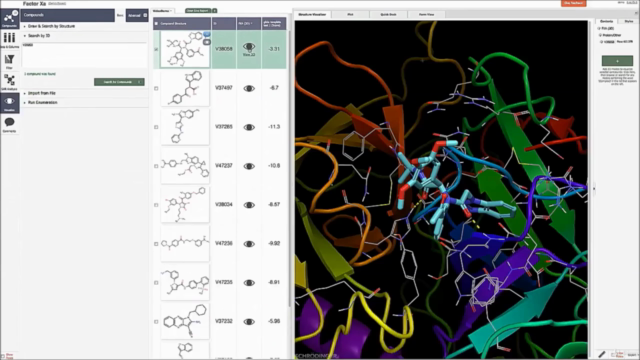Open the Rows & Columns sidebar tool
640x360 pixels.
point(9,40)
